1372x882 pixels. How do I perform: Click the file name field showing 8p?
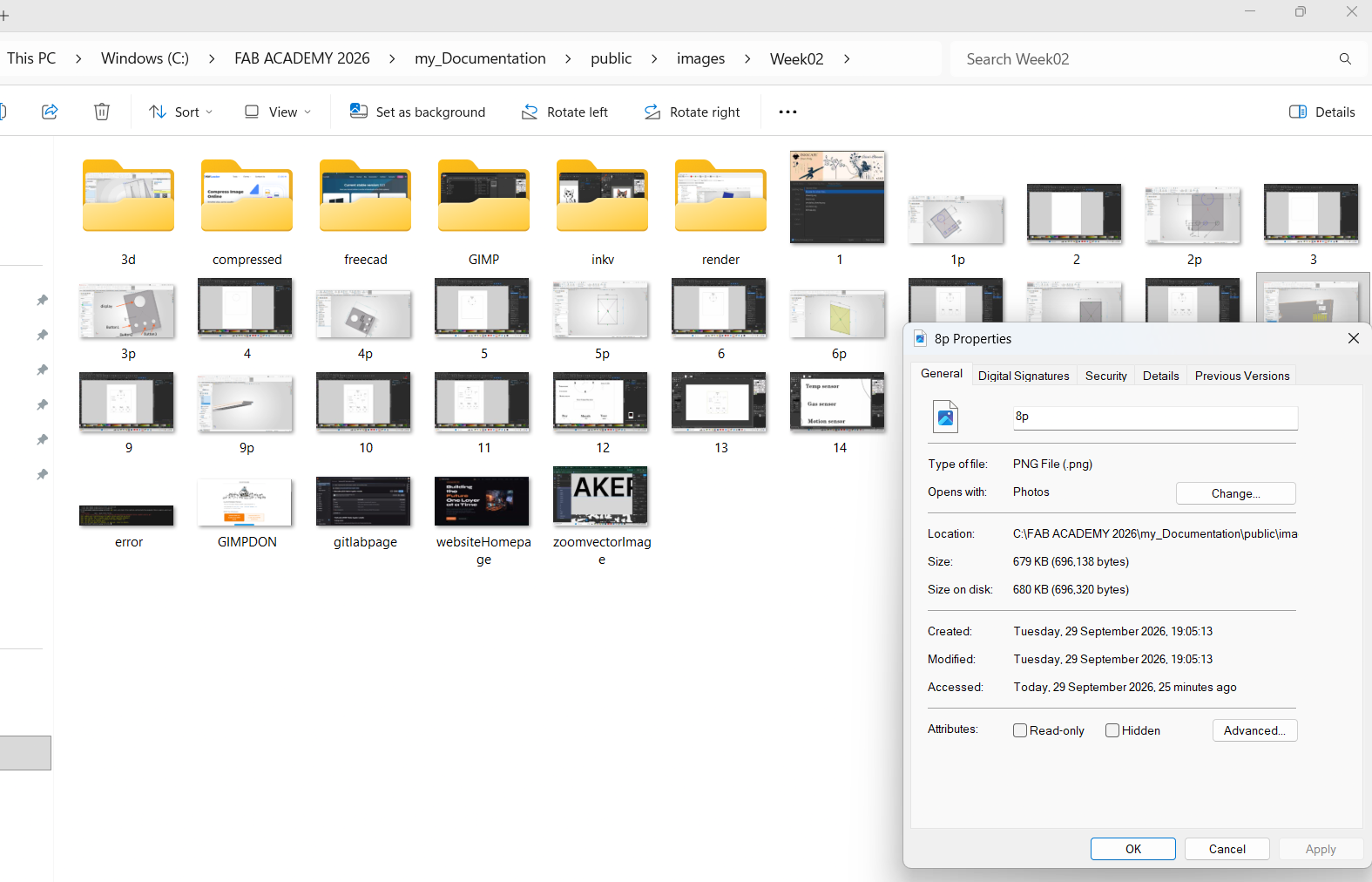tap(1154, 417)
